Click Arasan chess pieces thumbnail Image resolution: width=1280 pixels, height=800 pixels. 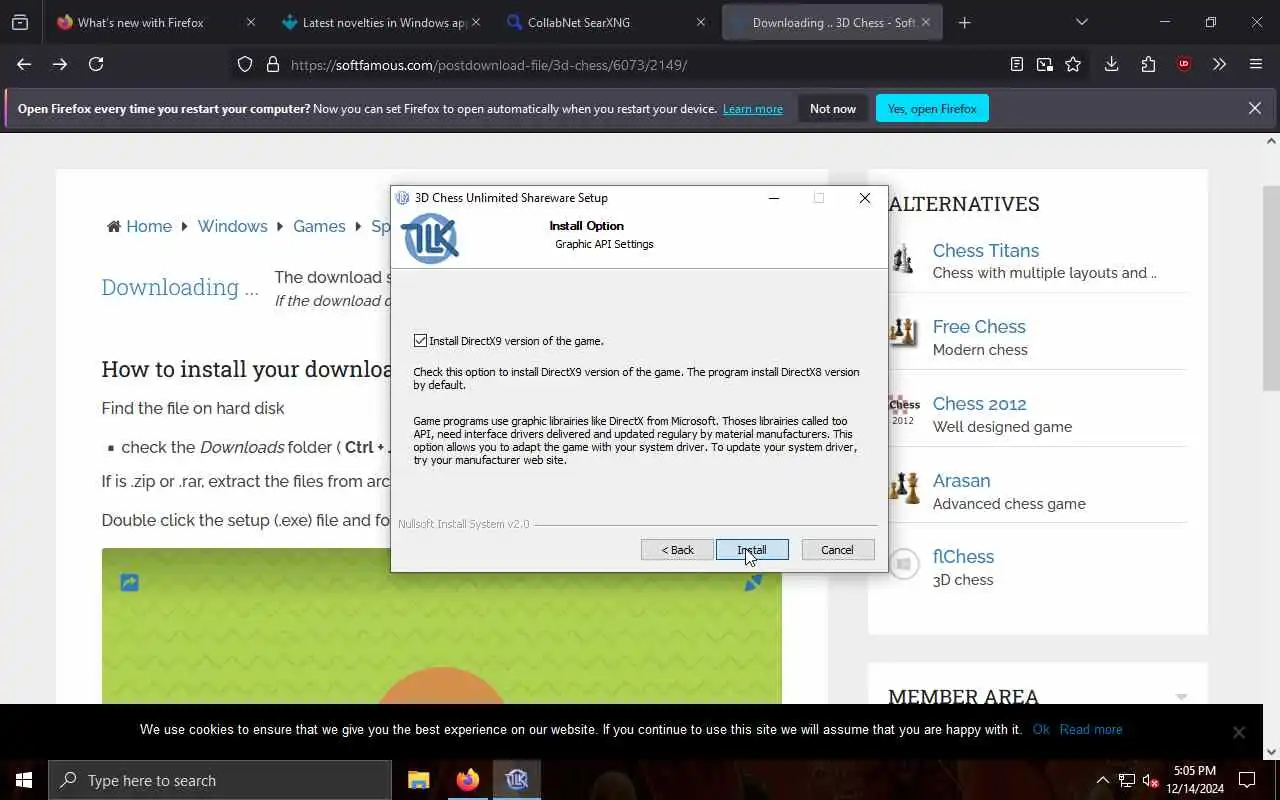[x=904, y=488]
